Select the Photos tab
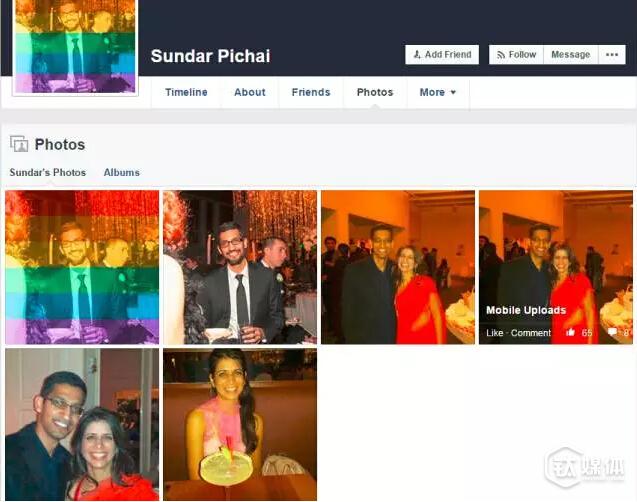 tap(375, 92)
